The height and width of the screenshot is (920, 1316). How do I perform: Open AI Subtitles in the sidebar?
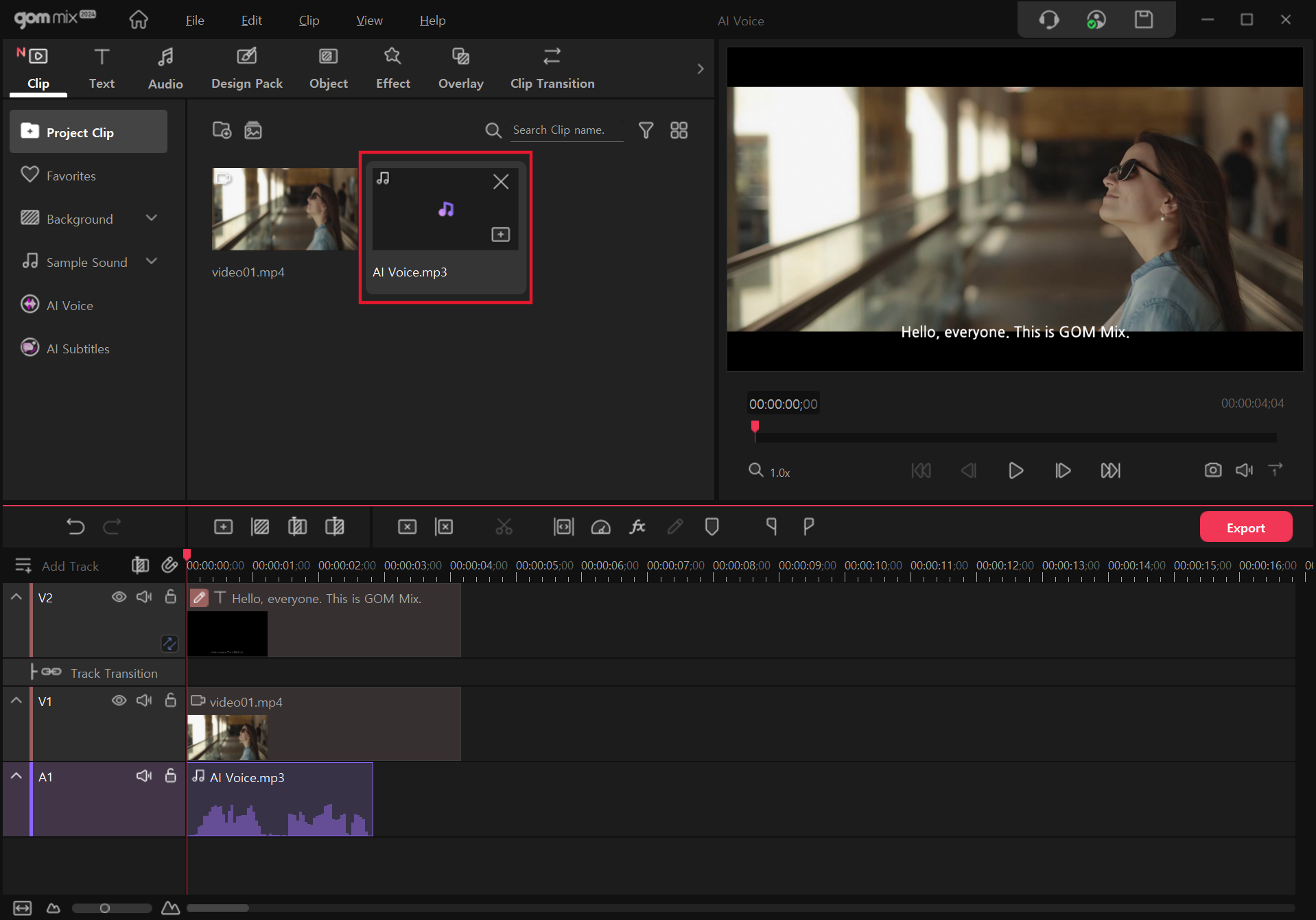tap(78, 349)
